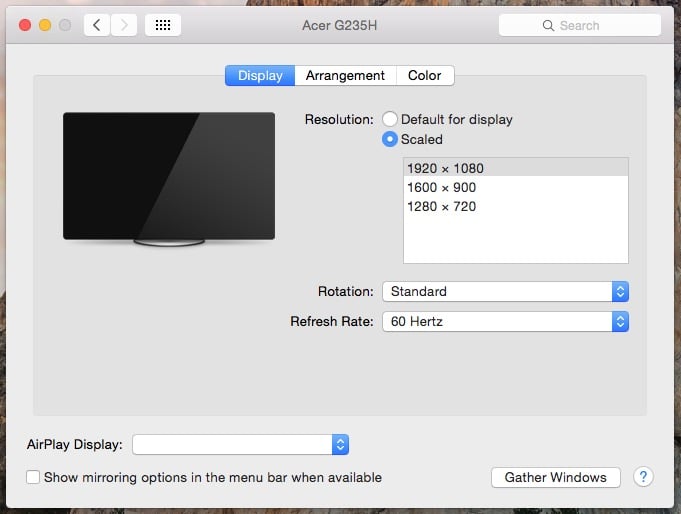Close the window with red button
This screenshot has width=681, height=514.
coord(25,25)
